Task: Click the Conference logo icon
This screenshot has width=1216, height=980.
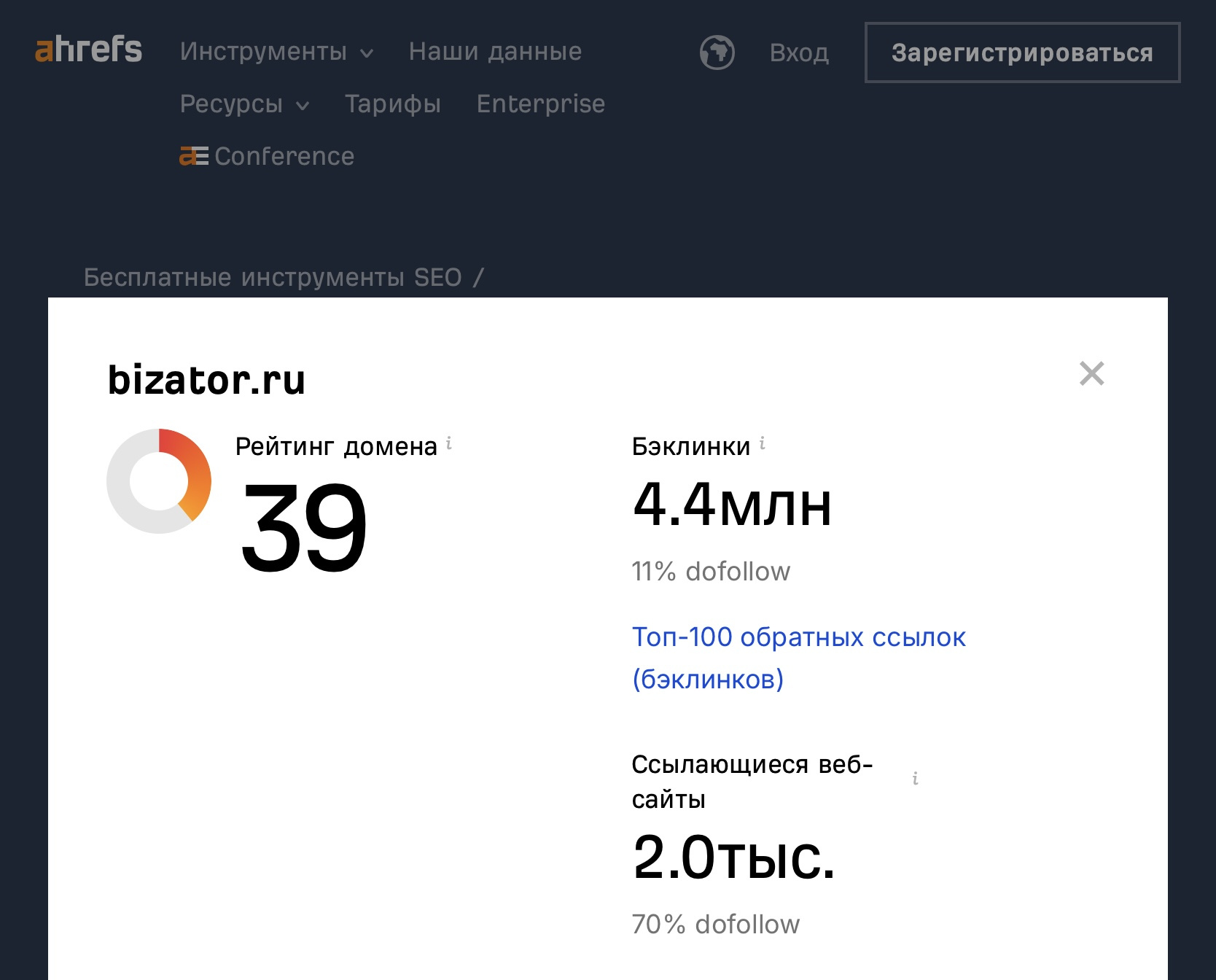Action: 194,156
